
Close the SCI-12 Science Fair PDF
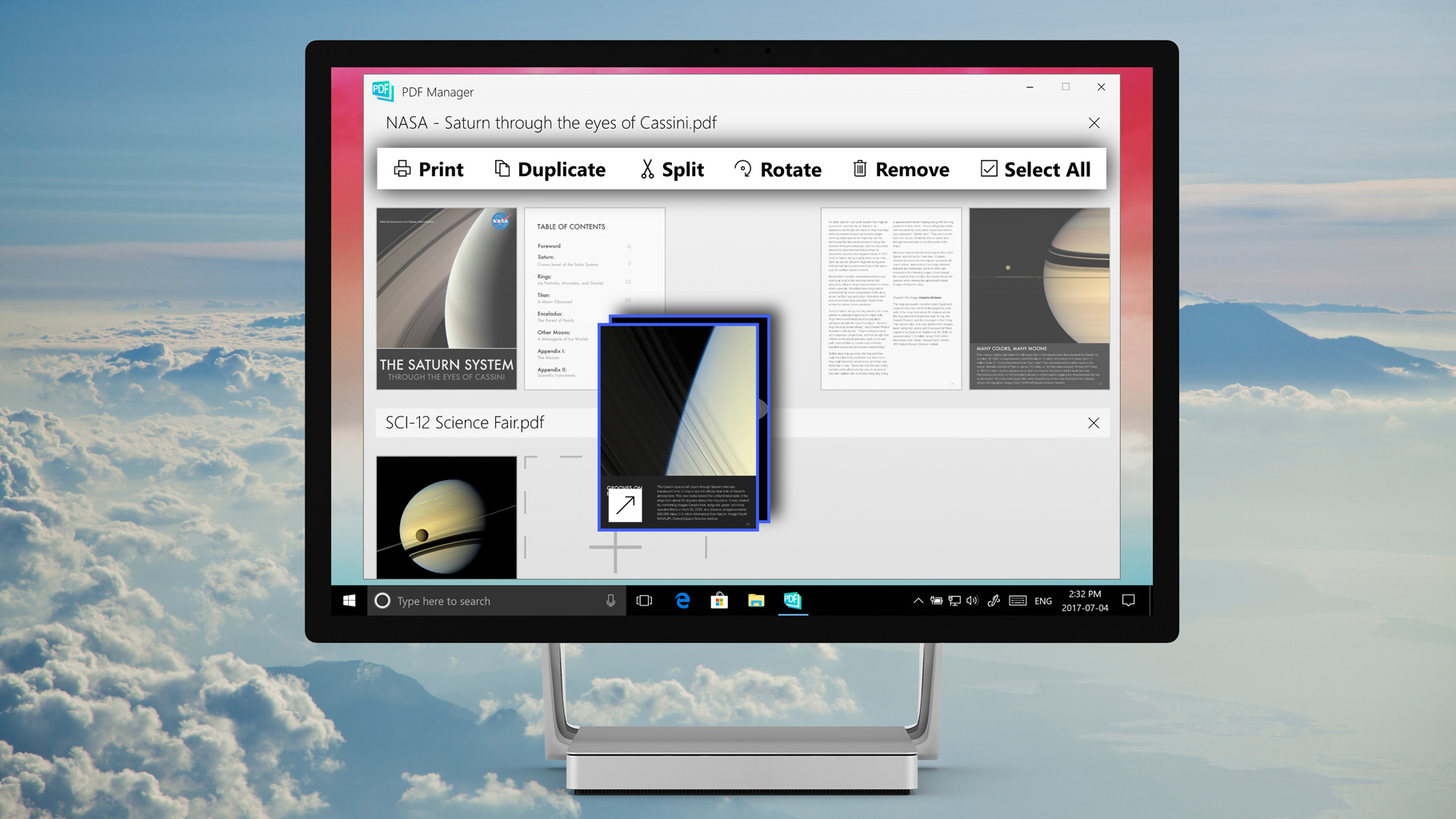point(1094,423)
